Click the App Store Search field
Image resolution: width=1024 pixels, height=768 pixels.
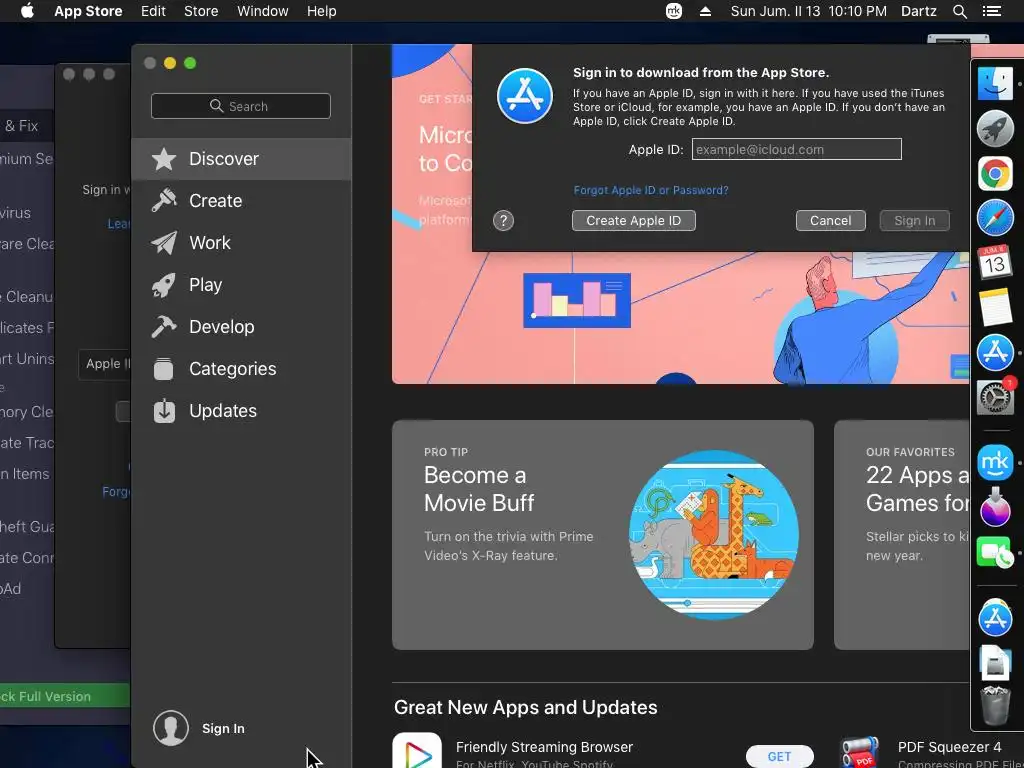(241, 106)
